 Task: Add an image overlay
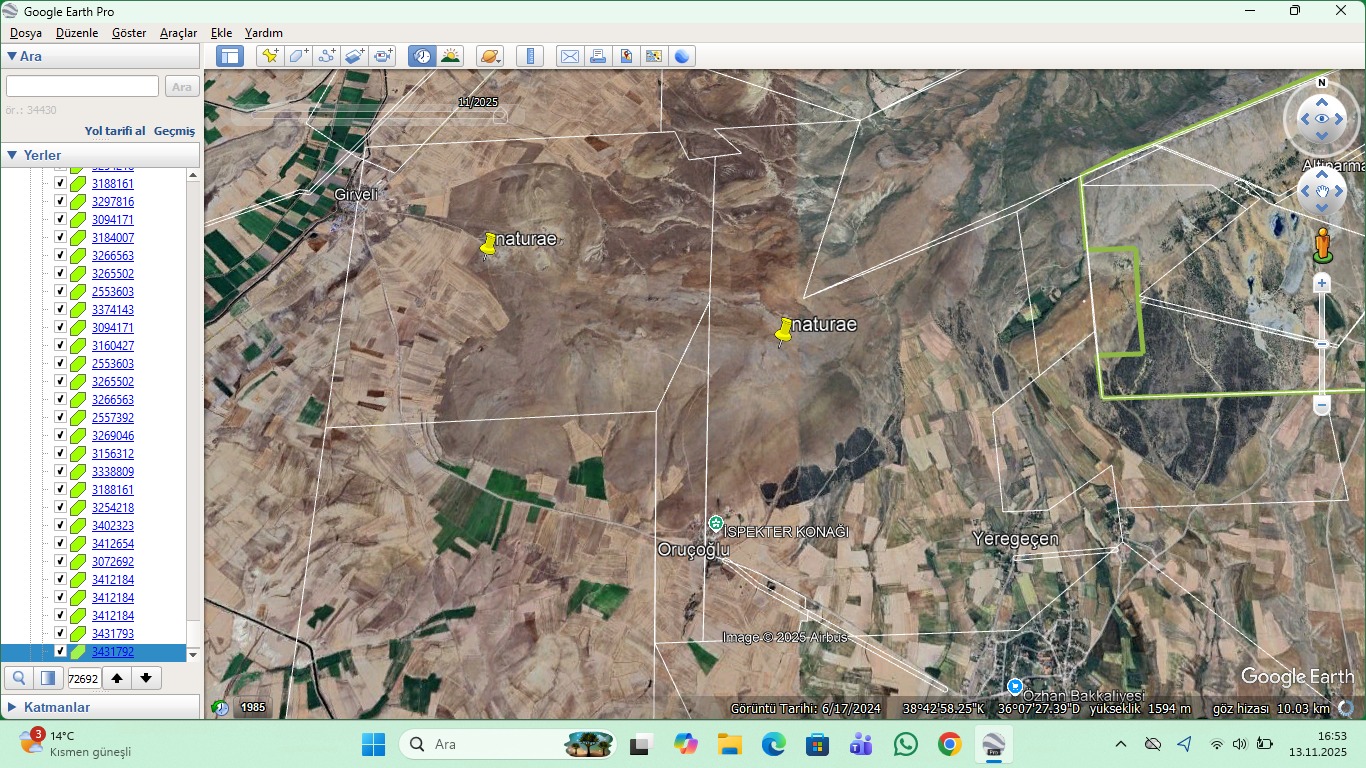point(355,56)
